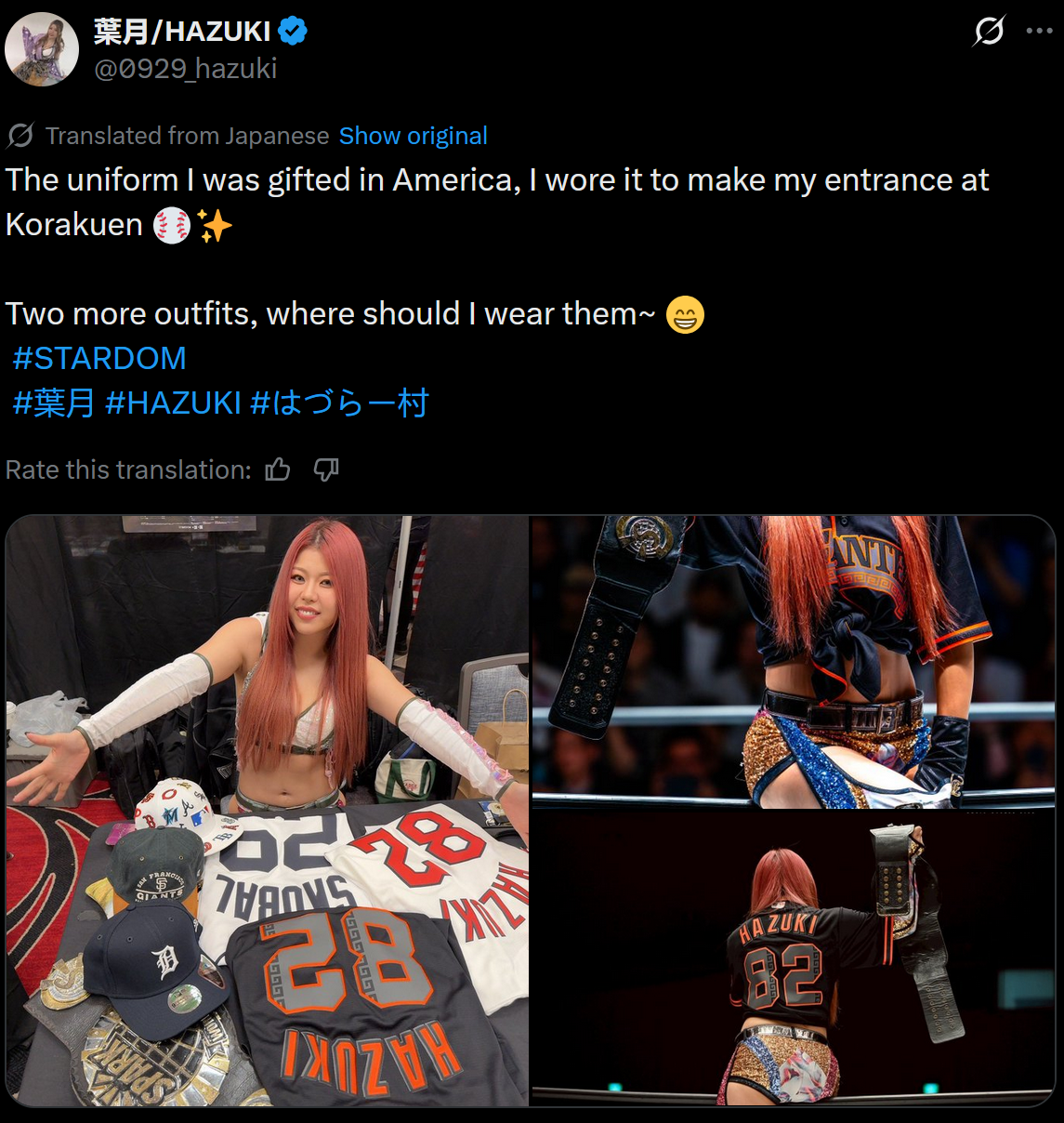The width and height of the screenshot is (1064, 1123).
Task: Open the photo of jerseys on table
Action: [268, 811]
